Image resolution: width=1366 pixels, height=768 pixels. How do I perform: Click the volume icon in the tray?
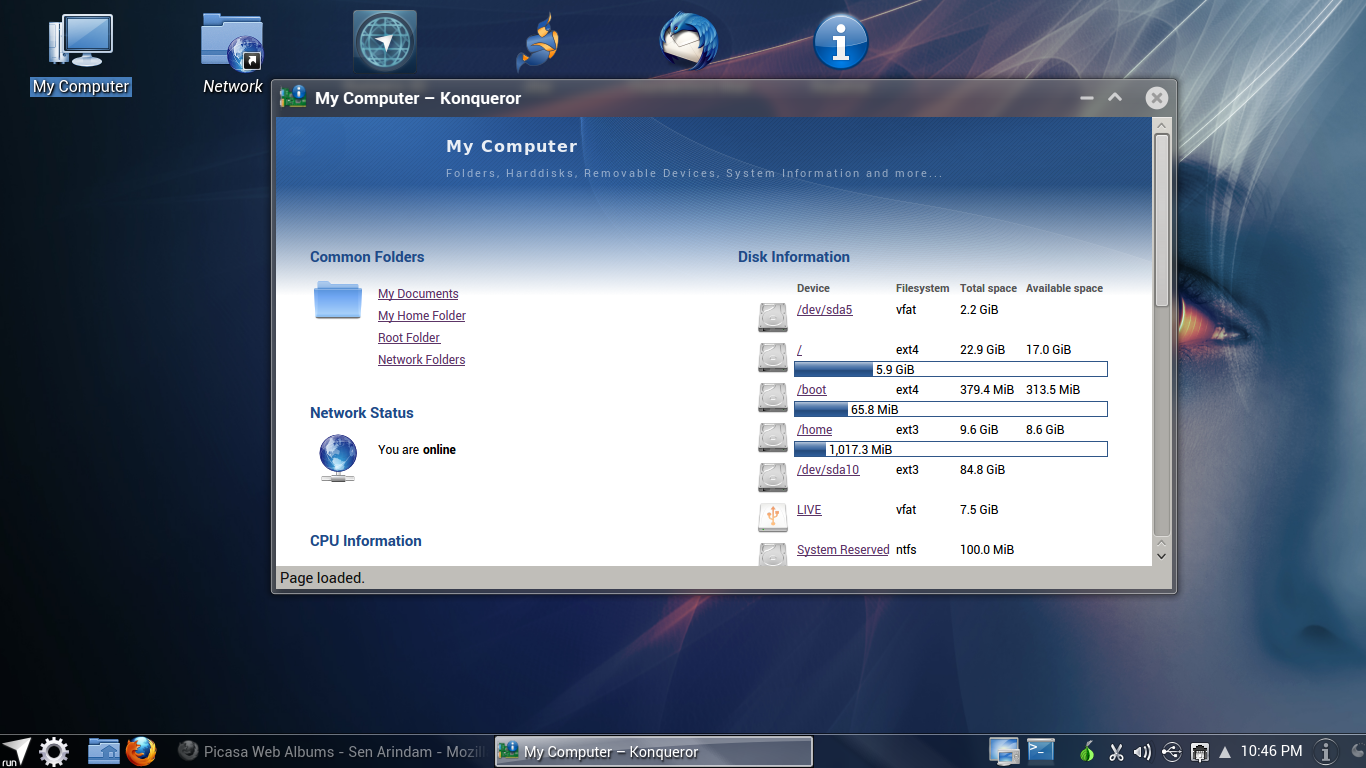click(1141, 750)
